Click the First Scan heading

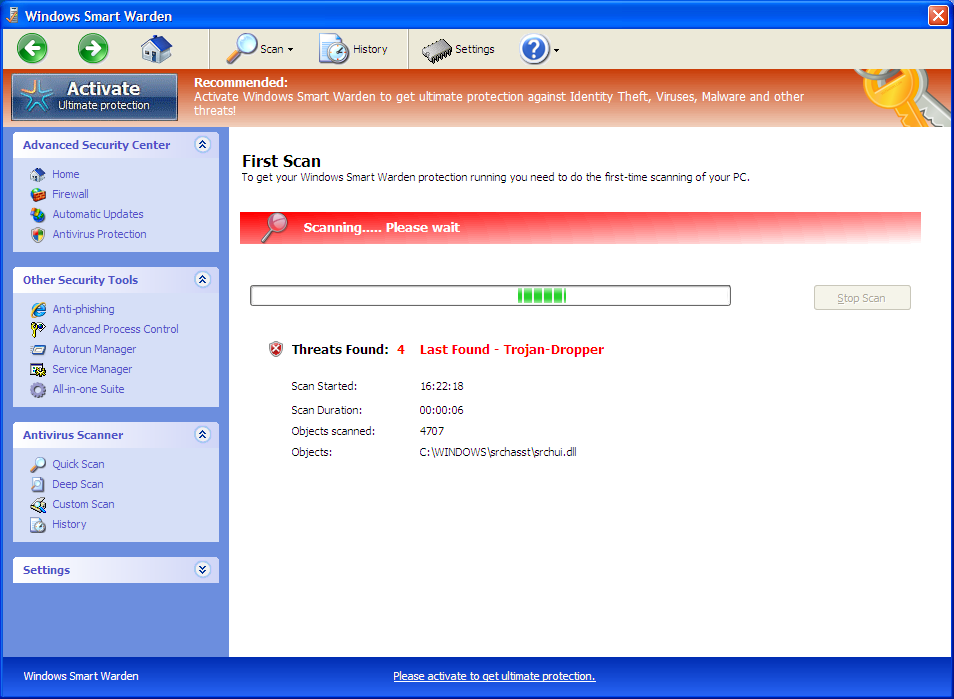pos(281,161)
